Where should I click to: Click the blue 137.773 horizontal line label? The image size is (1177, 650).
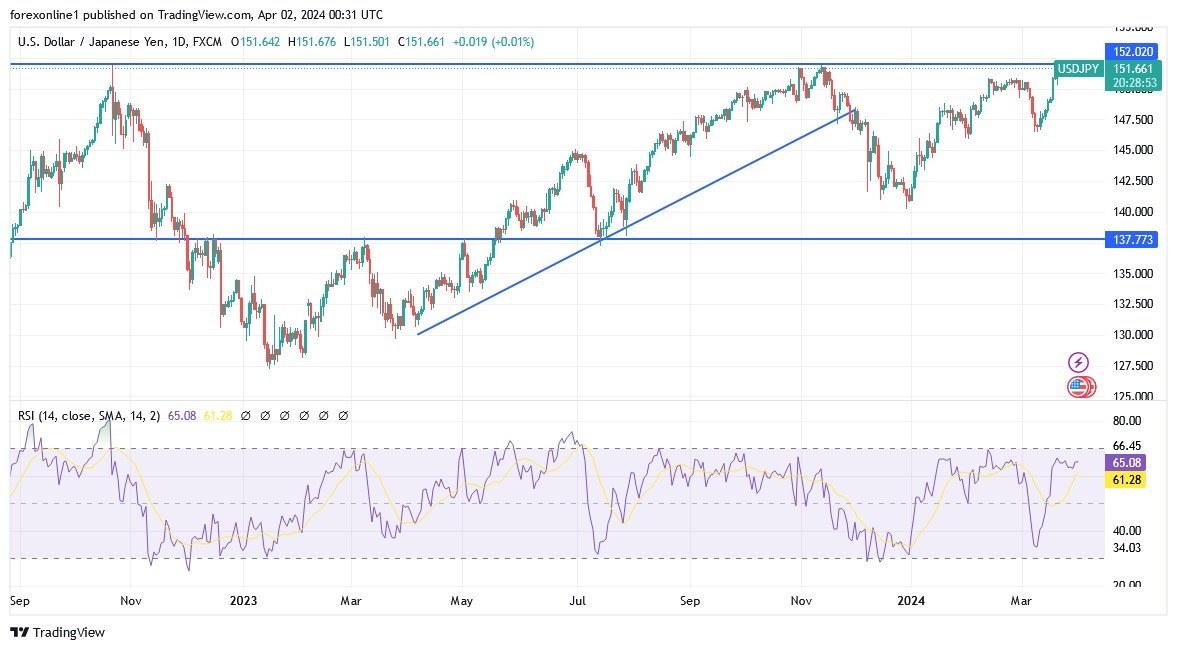pyautogui.click(x=1133, y=239)
